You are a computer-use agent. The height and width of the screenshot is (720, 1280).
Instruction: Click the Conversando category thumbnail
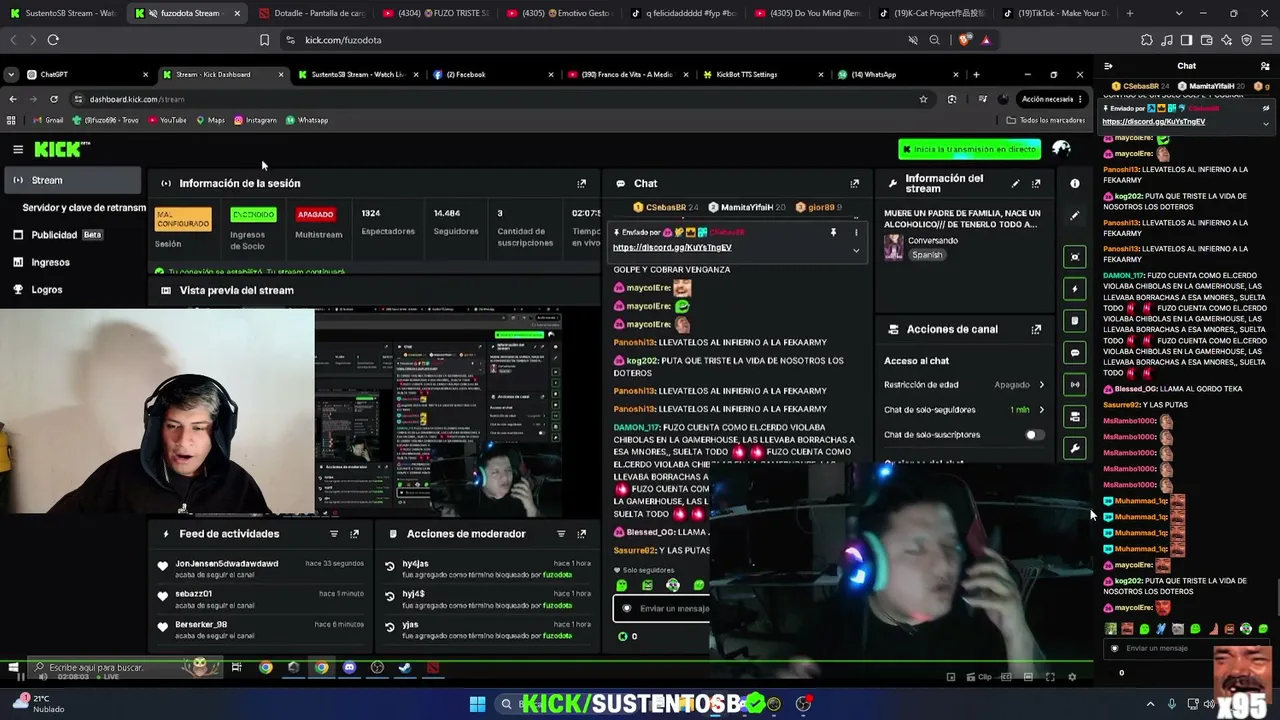coord(894,247)
